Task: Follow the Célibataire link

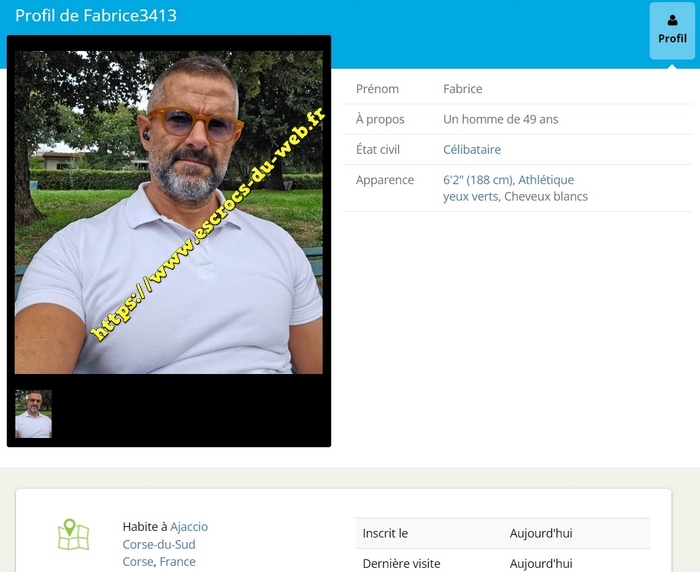Action: pyautogui.click(x=472, y=149)
